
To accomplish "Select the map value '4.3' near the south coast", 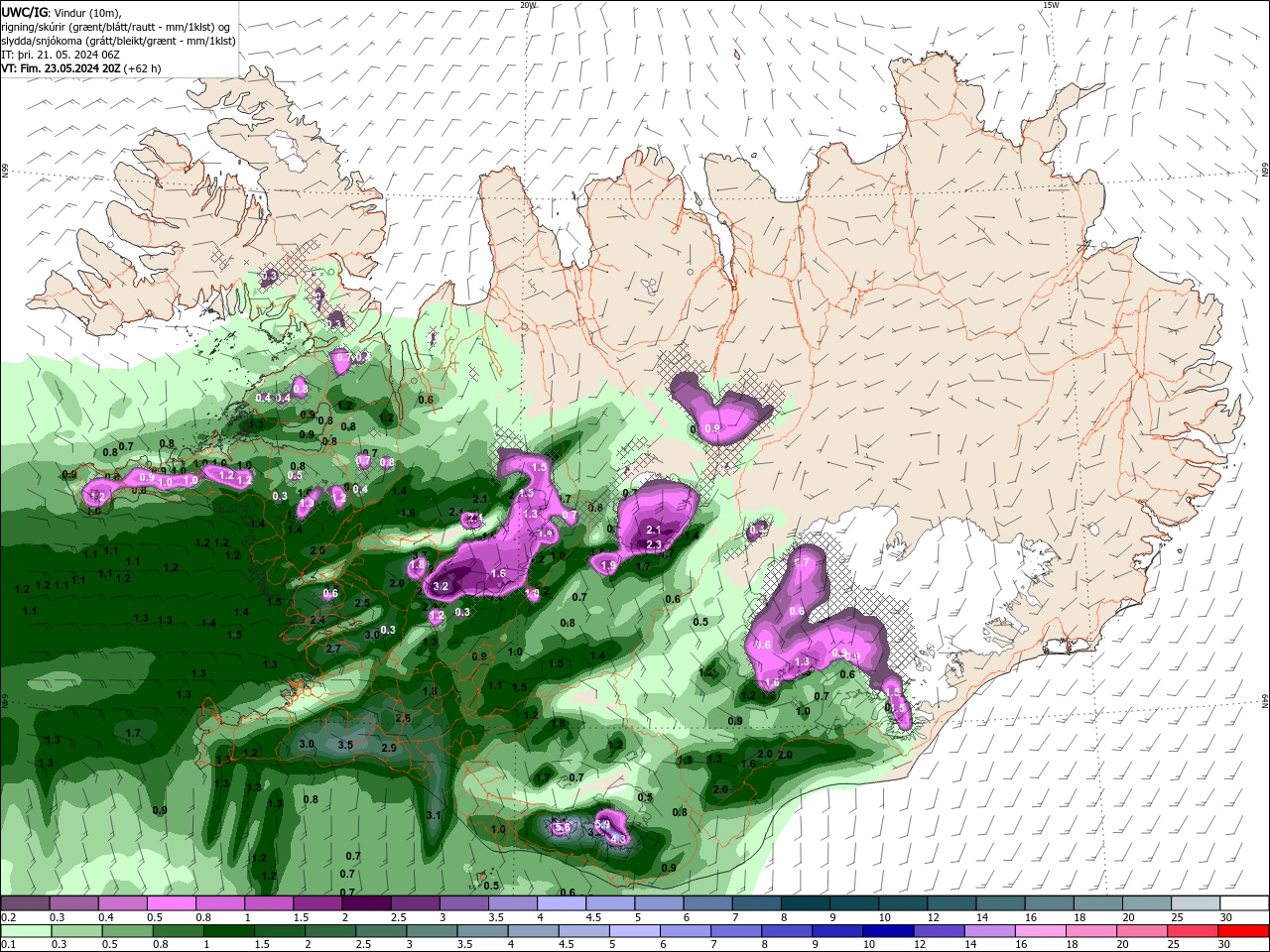I will click(617, 839).
